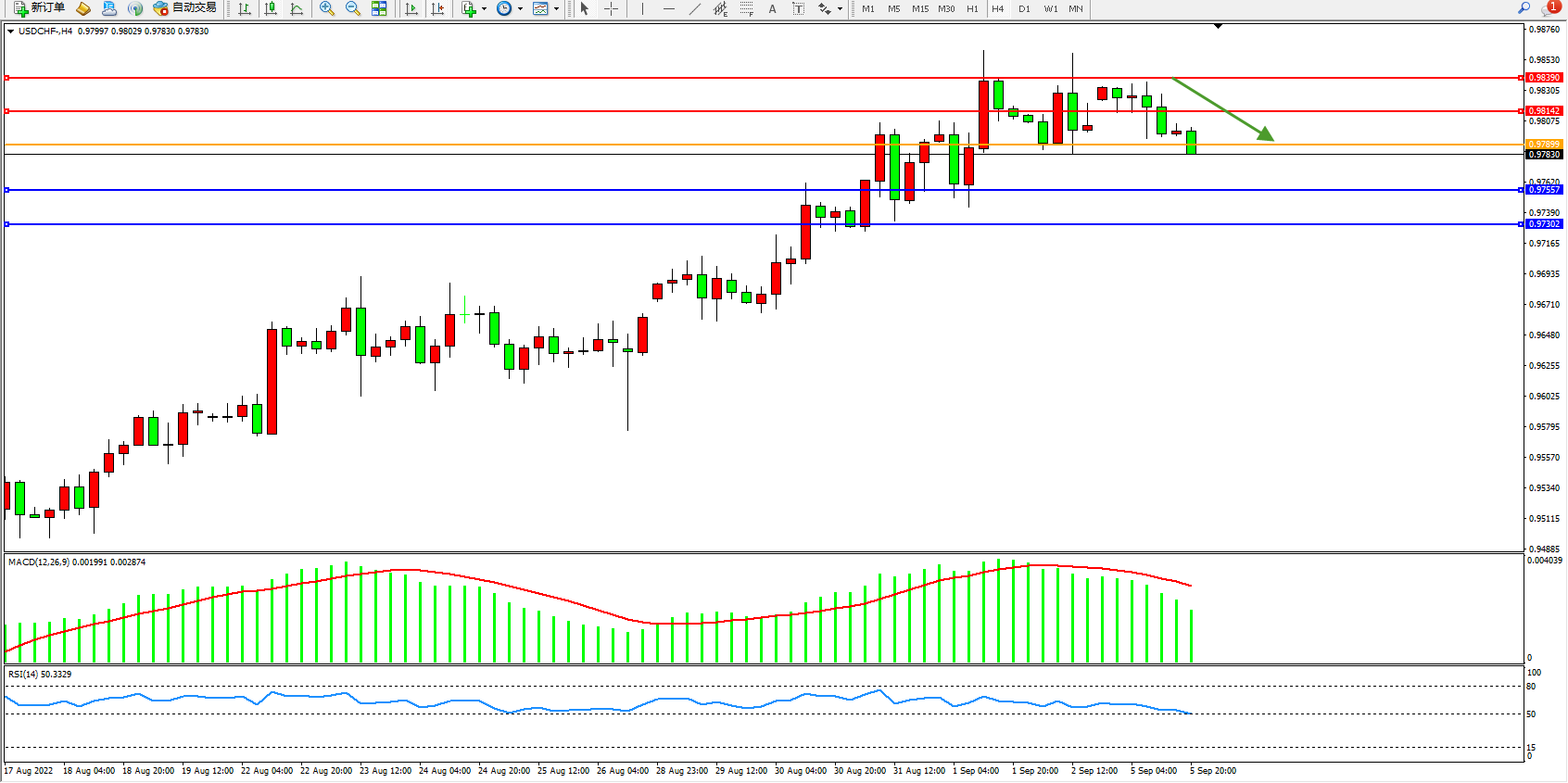The width and height of the screenshot is (1568, 783).
Task: Switch to the M15 timeframe
Action: pyautogui.click(x=919, y=8)
